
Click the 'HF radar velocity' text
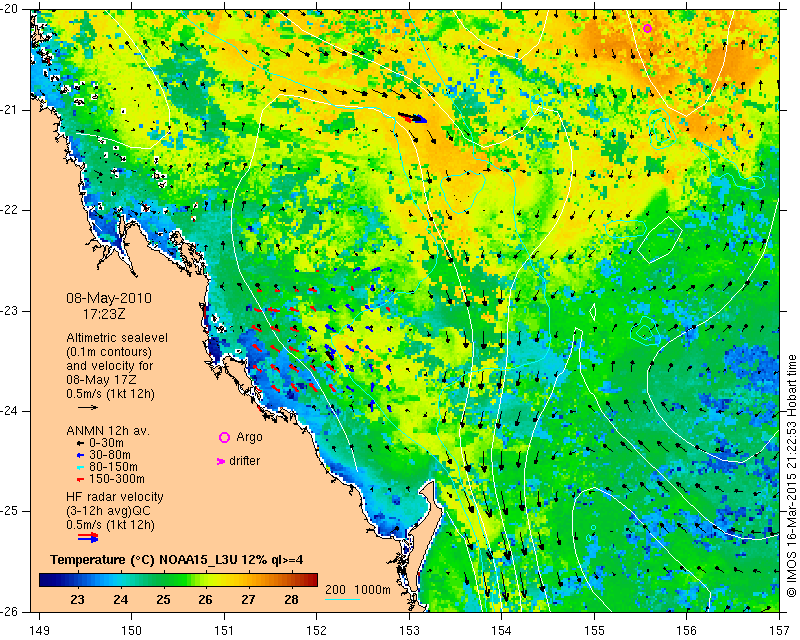click(115, 497)
